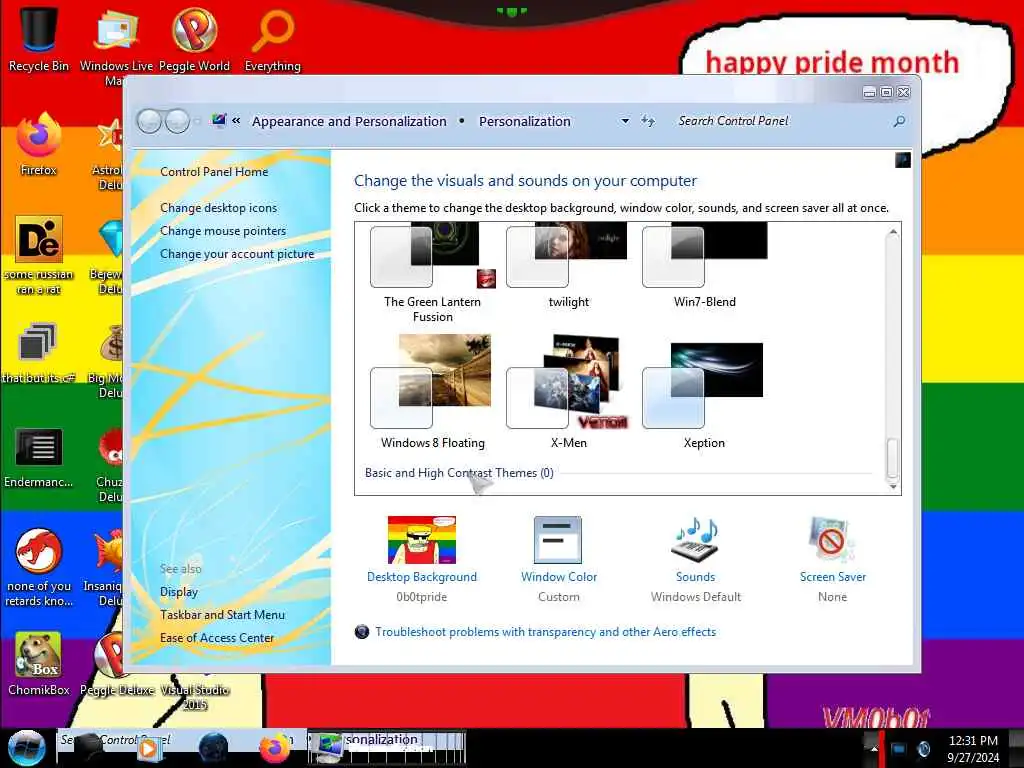This screenshot has width=1024, height=768.
Task: Click the Personalization taskbar button
Action: point(387,747)
